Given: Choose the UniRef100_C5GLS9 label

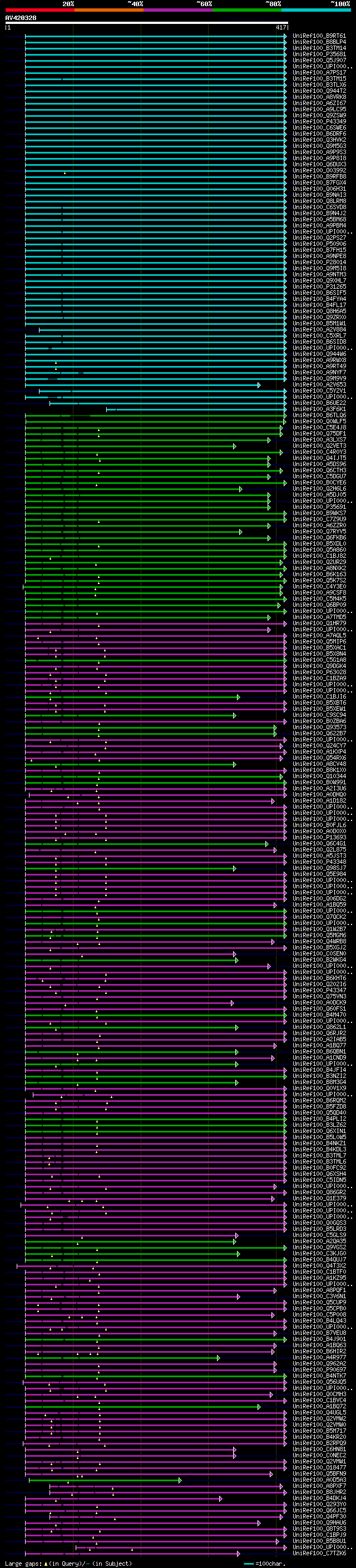Looking at the screenshot, I should click(x=319, y=1235).
